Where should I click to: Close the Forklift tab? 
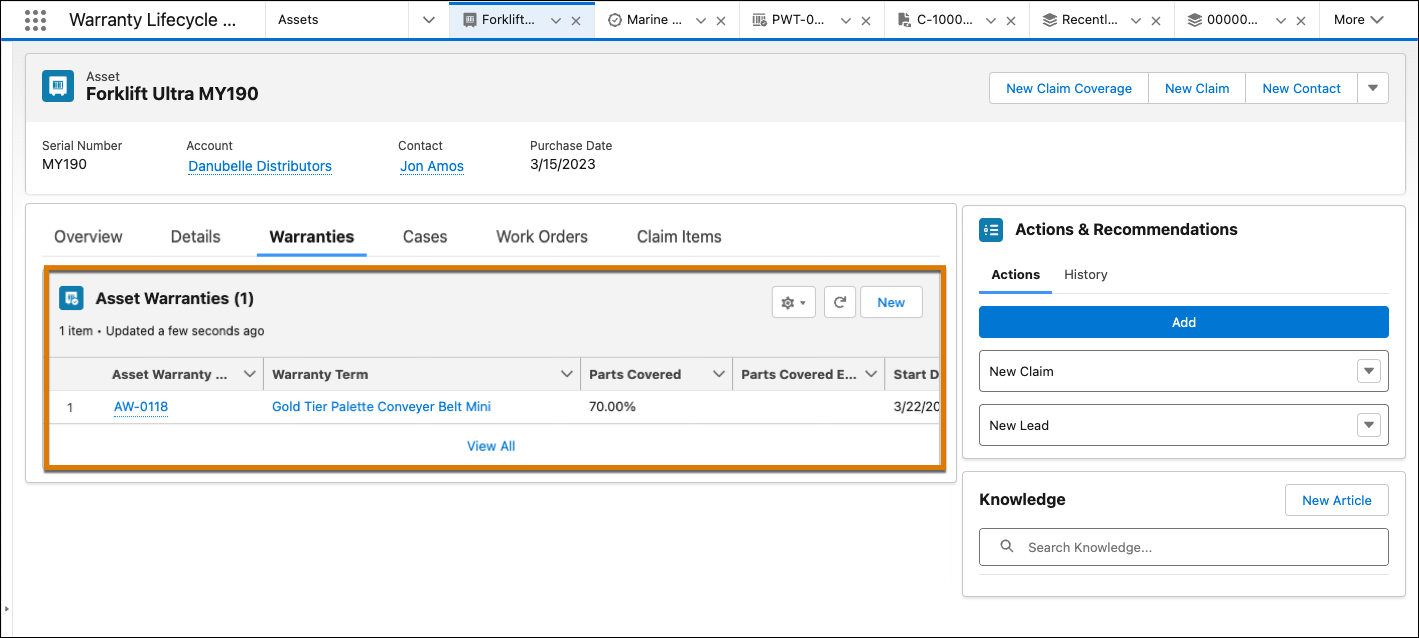pos(575,18)
